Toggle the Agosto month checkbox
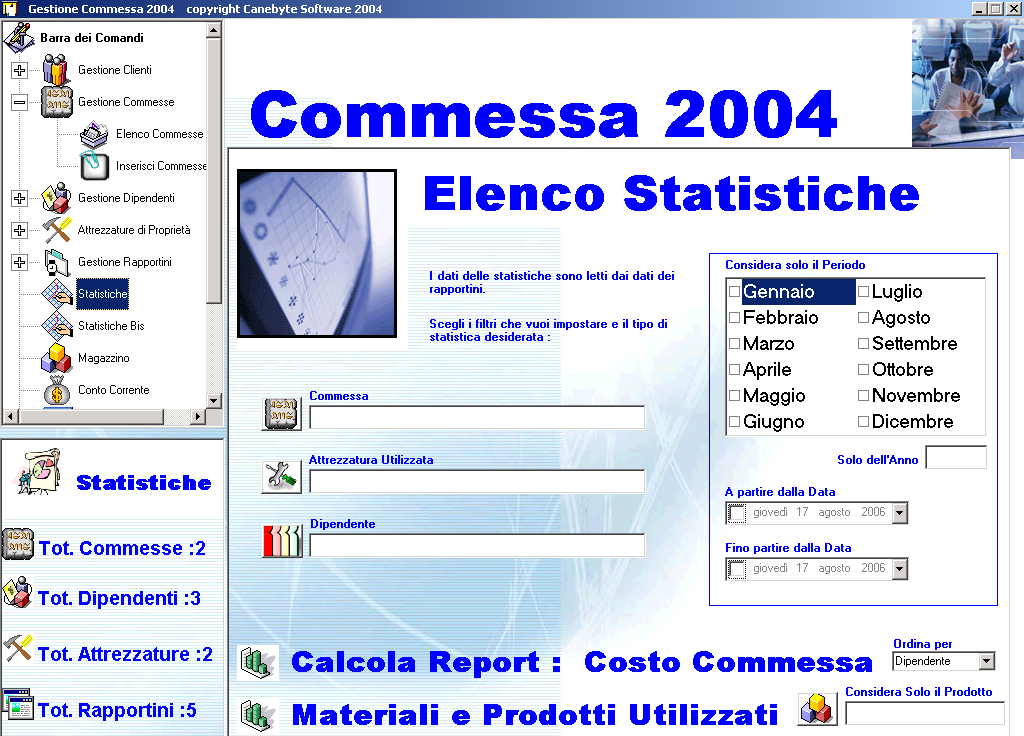 pyautogui.click(x=863, y=317)
